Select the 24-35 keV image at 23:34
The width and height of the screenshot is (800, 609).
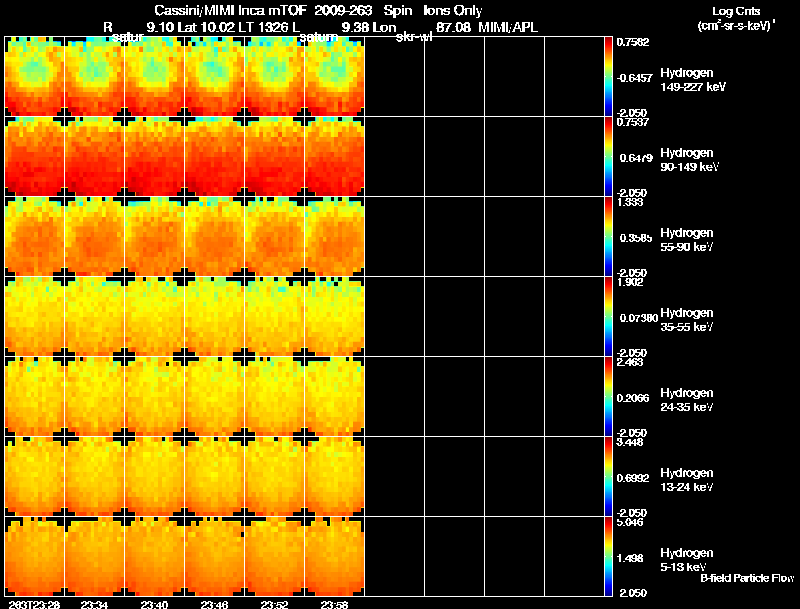pyautogui.click(x=94, y=397)
